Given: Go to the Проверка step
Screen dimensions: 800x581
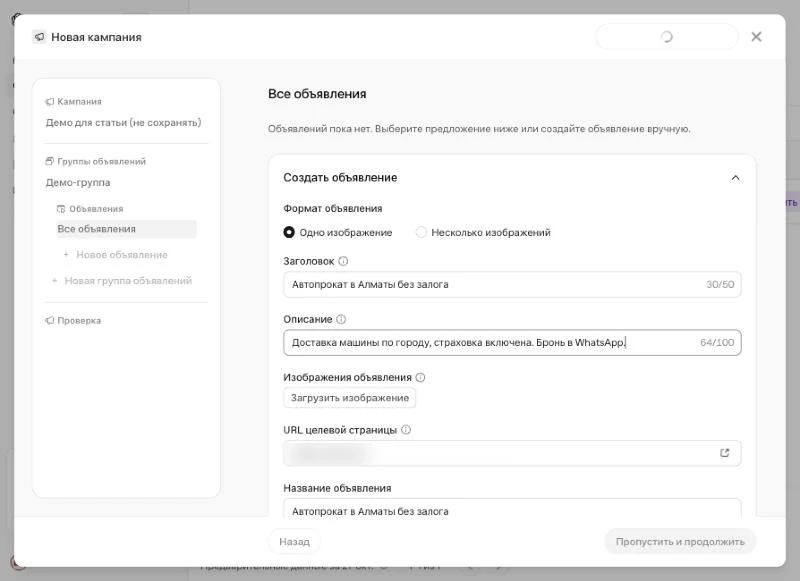Looking at the screenshot, I should (73, 320).
